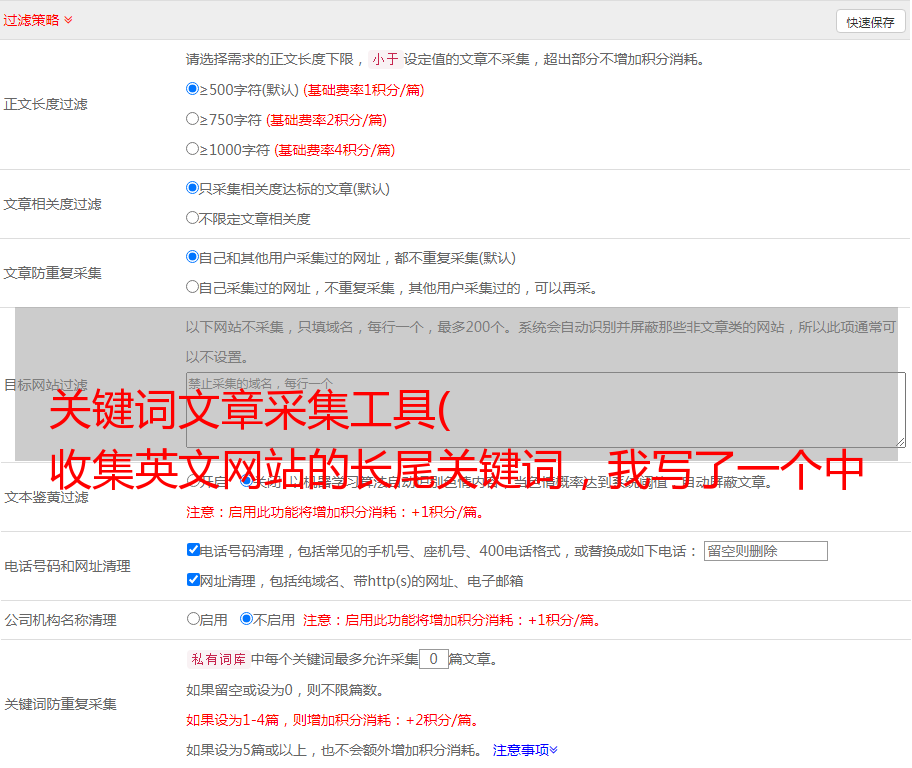912x768 pixels.
Task: Select 自己和其他用户采集过的网址都不重复采集 option
Action: [x=193, y=257]
